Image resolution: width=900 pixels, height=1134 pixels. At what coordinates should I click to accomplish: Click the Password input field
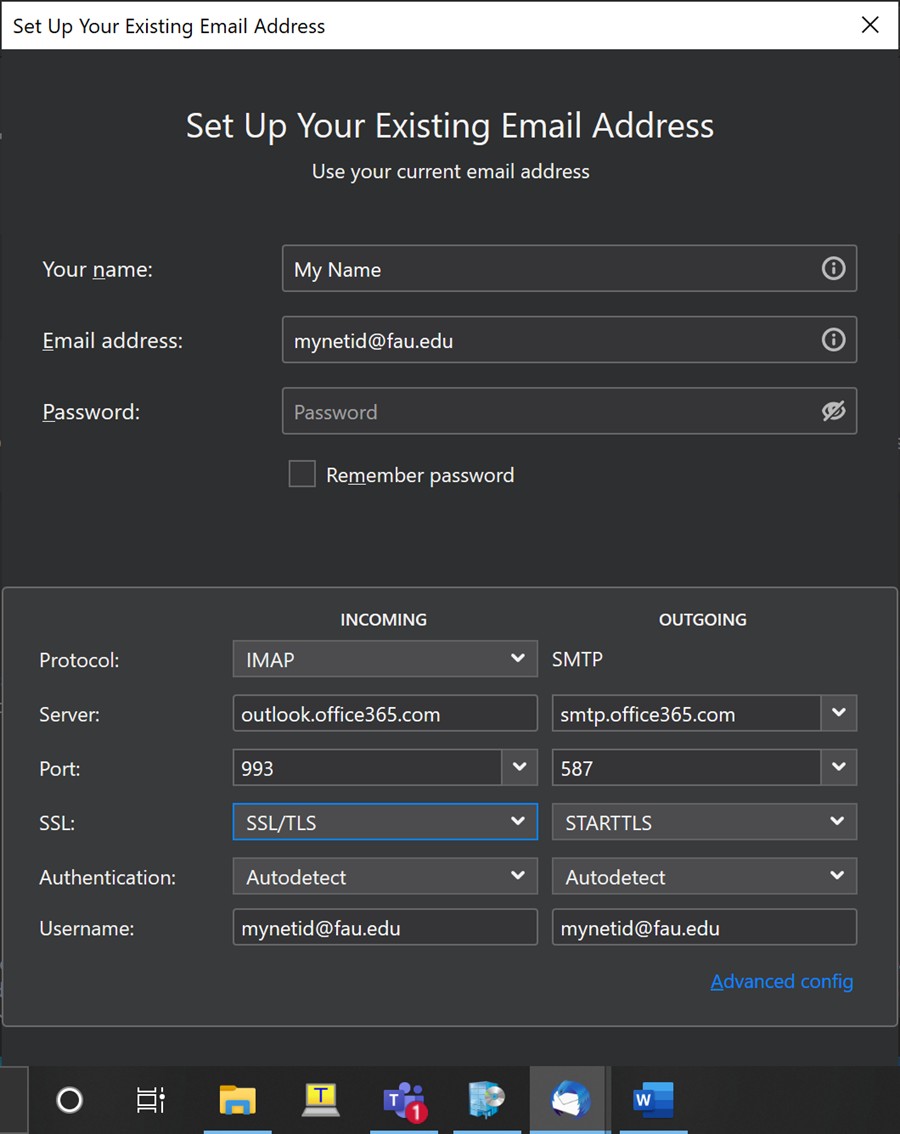(x=550, y=411)
